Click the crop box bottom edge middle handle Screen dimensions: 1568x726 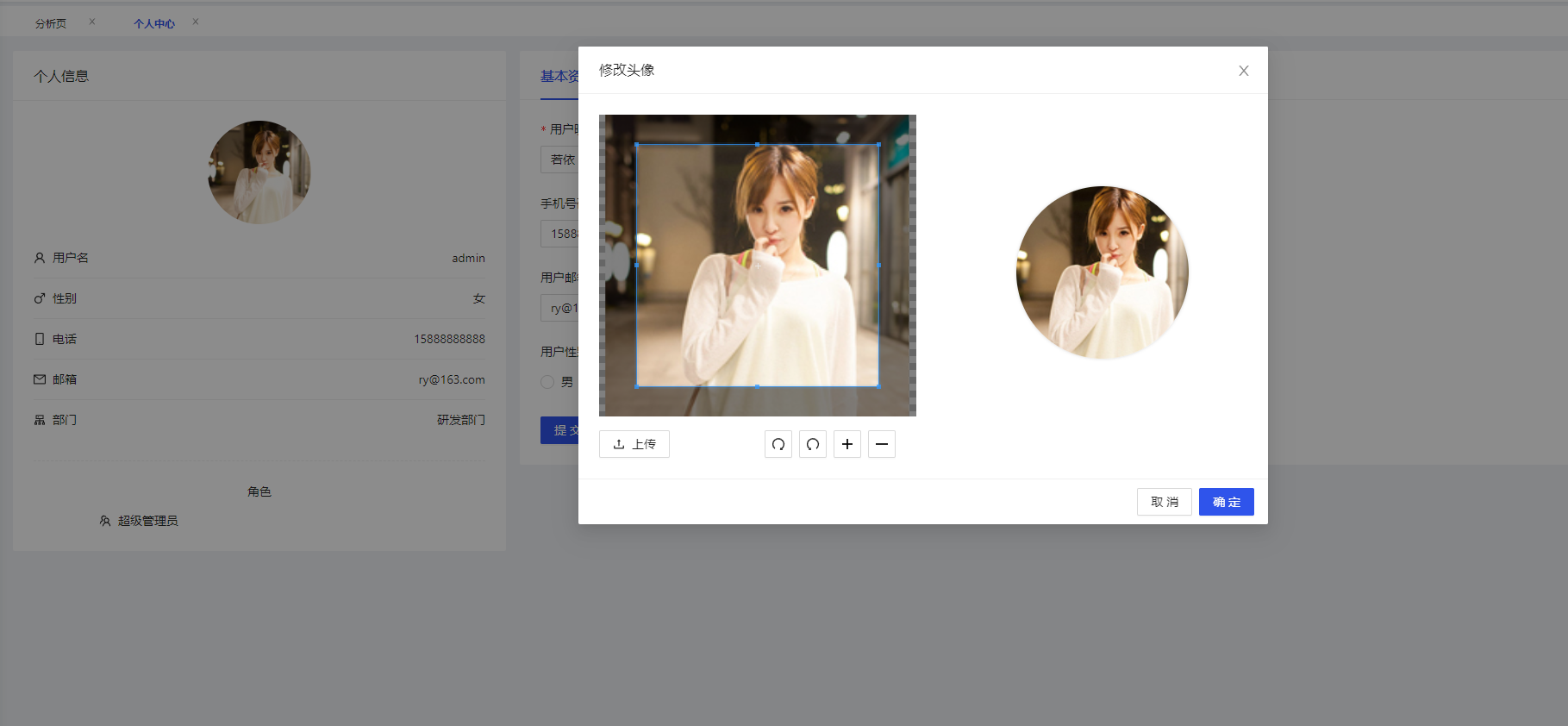[758, 386]
